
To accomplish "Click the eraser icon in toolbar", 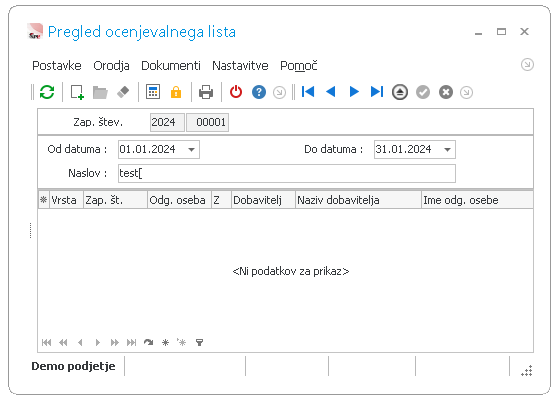I will tap(123, 92).
